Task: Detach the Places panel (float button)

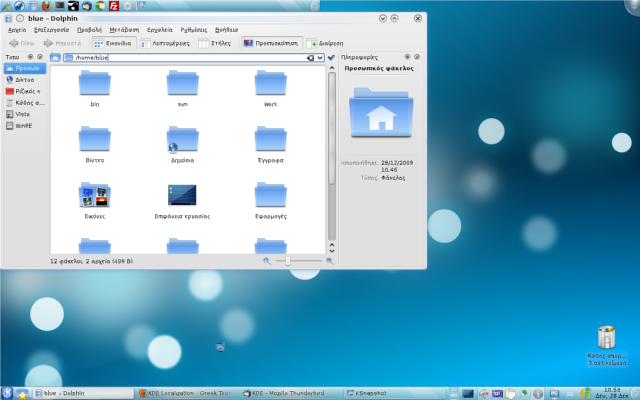Action: pyautogui.click(x=30, y=57)
